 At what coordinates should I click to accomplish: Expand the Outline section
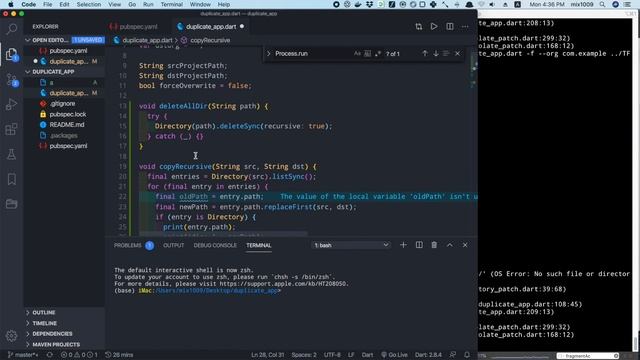(44, 313)
